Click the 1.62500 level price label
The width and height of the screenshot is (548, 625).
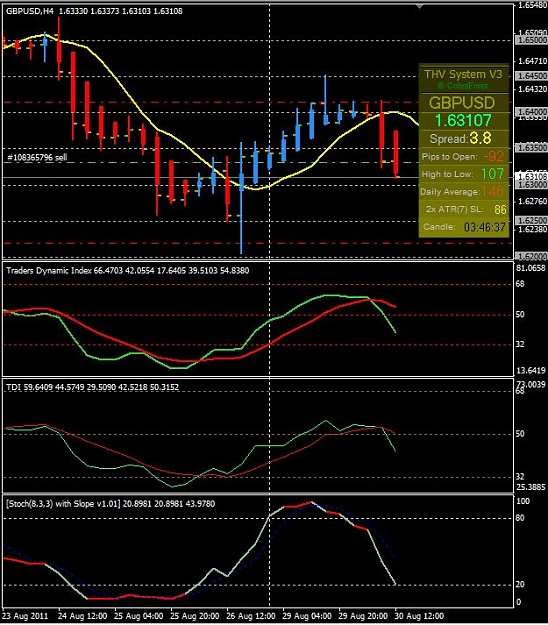[x=531, y=220]
